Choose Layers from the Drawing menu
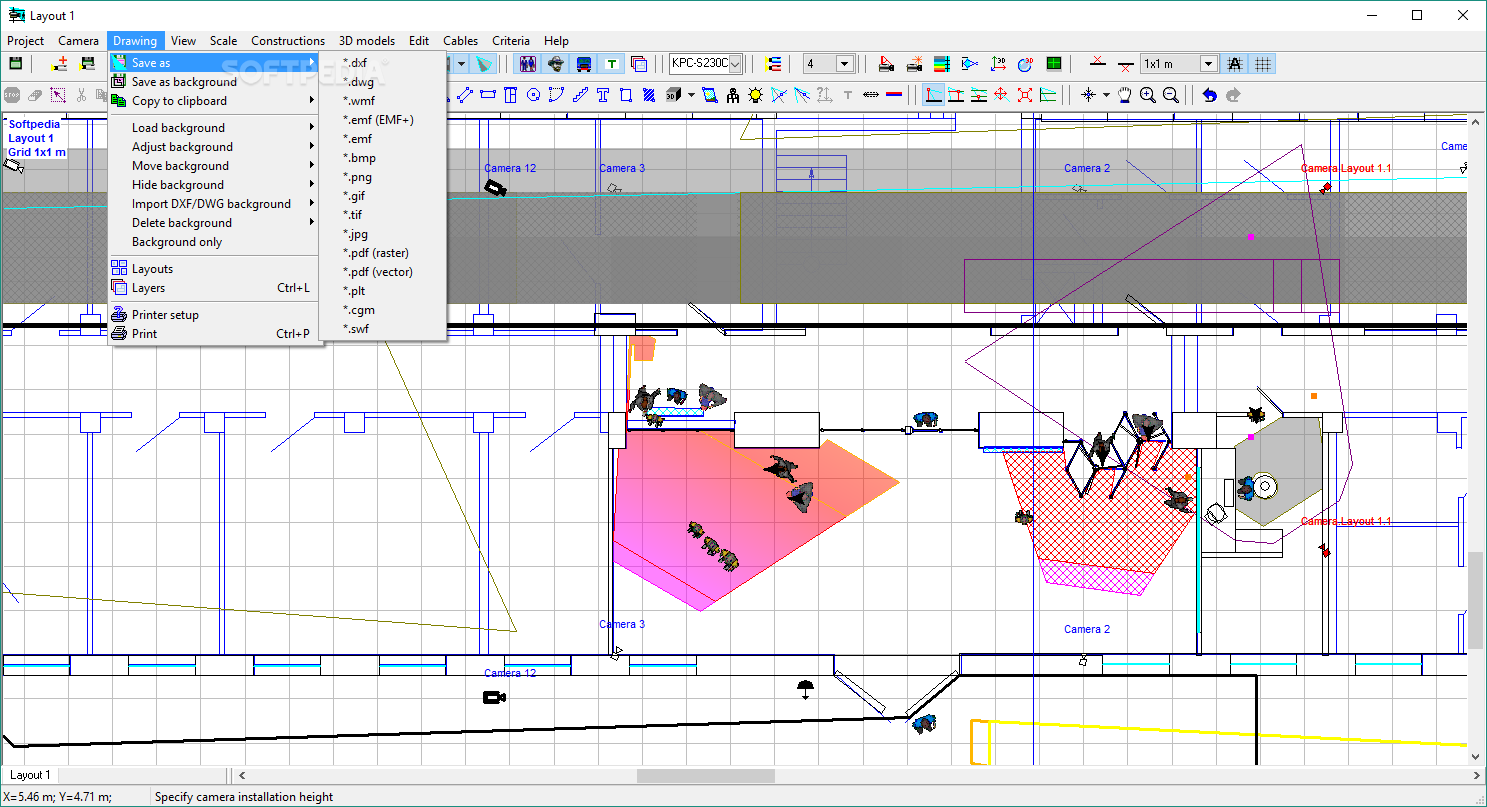 pos(216,288)
